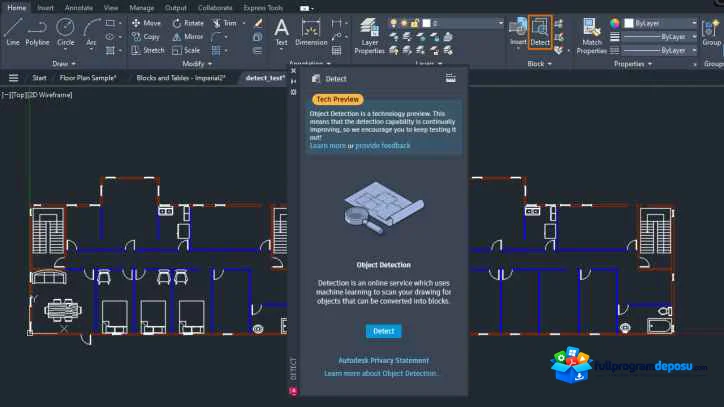Open the ByLayer lineweight dropdown
This screenshot has width=724, height=407.
click(660, 36)
